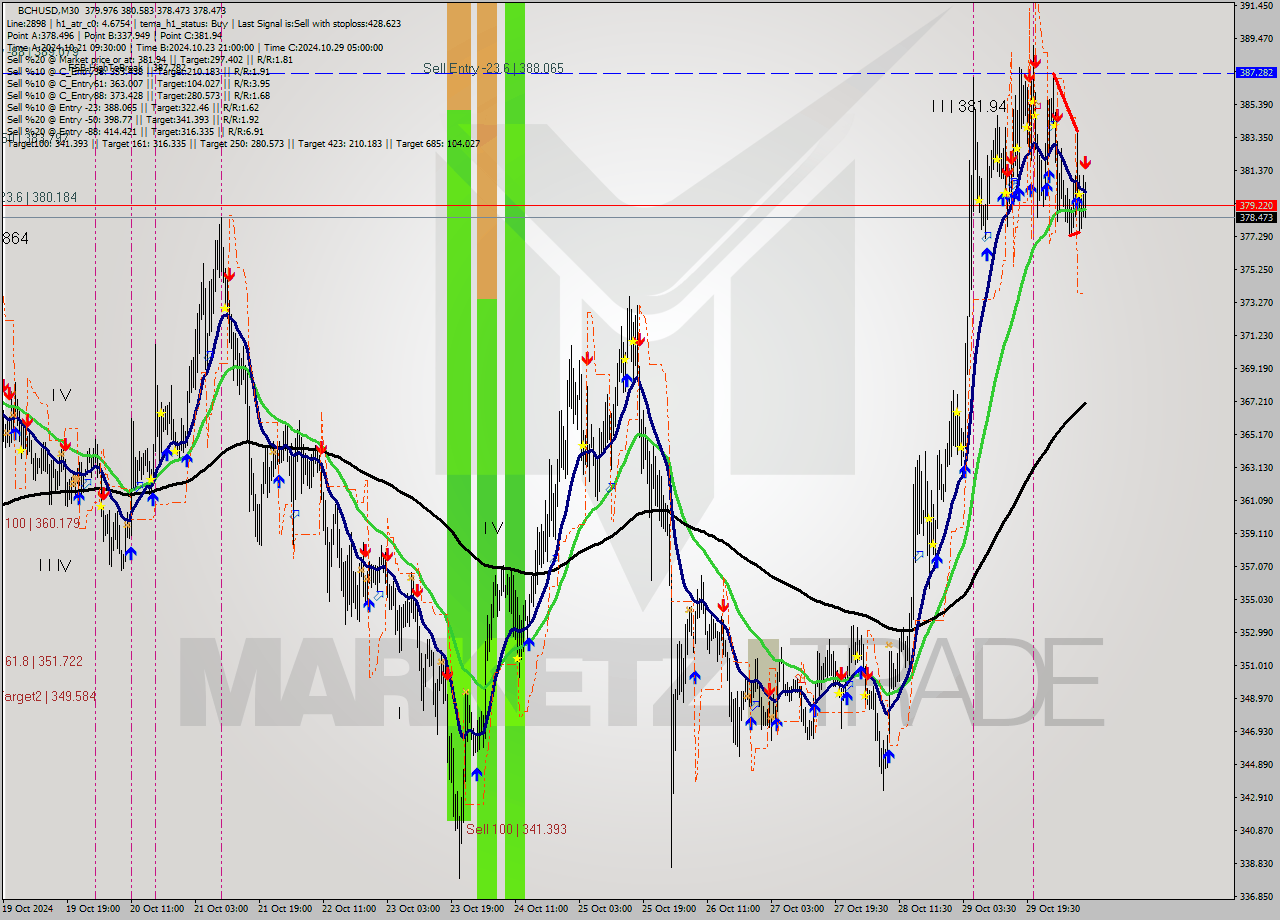
Task: Click the '19 Oct 2024' date label
Action: [x=28, y=909]
